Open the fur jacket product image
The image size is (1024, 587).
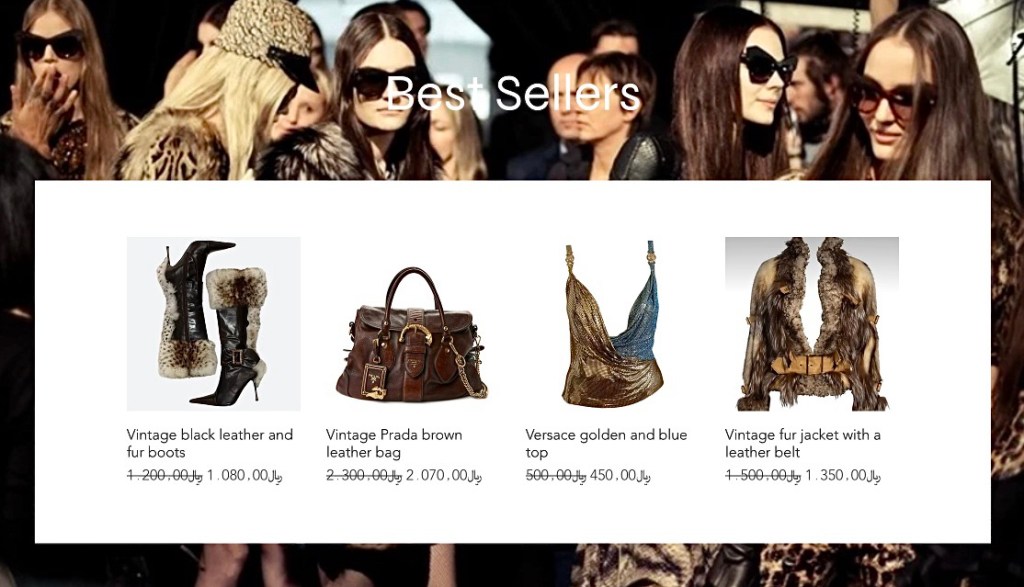[812, 324]
